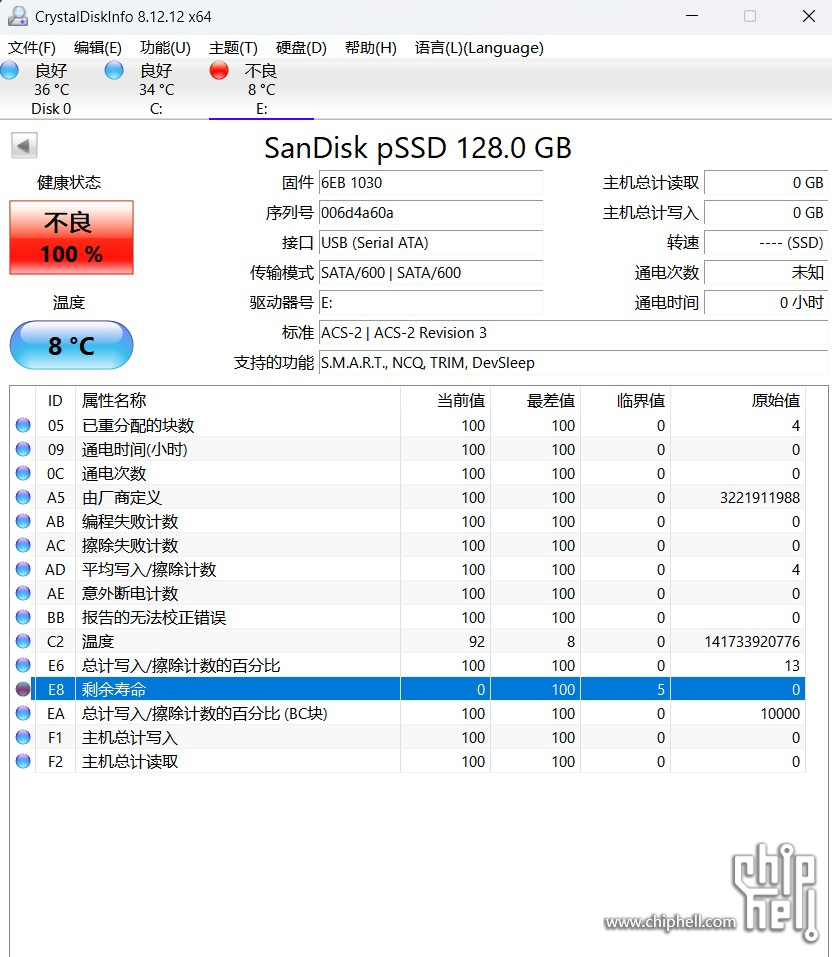
Task: Minimize the CrystalDiskInfo window
Action: 692,16
